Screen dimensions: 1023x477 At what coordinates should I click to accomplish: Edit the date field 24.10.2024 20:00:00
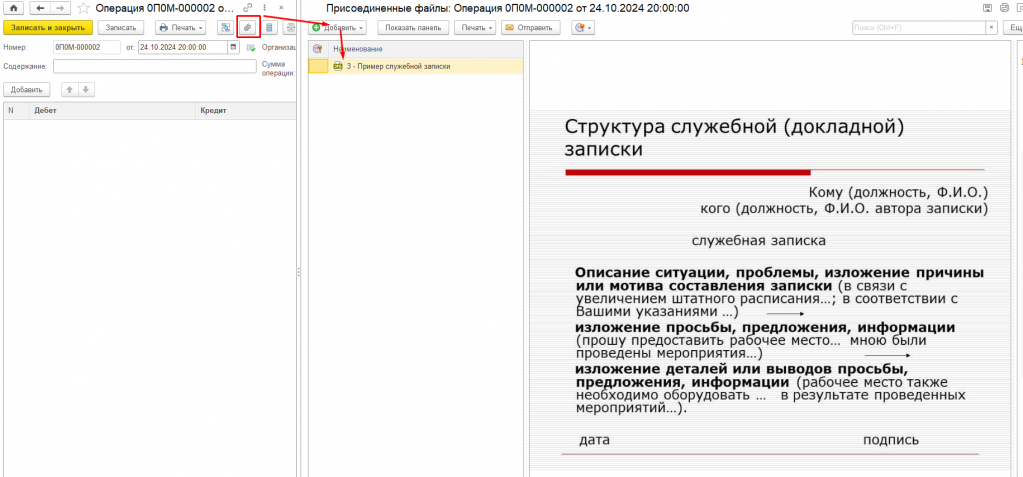(x=183, y=47)
